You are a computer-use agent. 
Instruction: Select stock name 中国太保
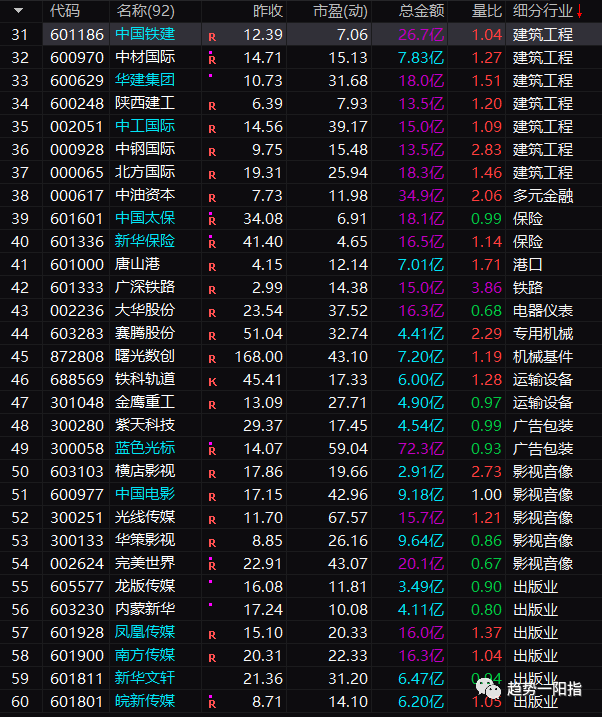[145, 218]
